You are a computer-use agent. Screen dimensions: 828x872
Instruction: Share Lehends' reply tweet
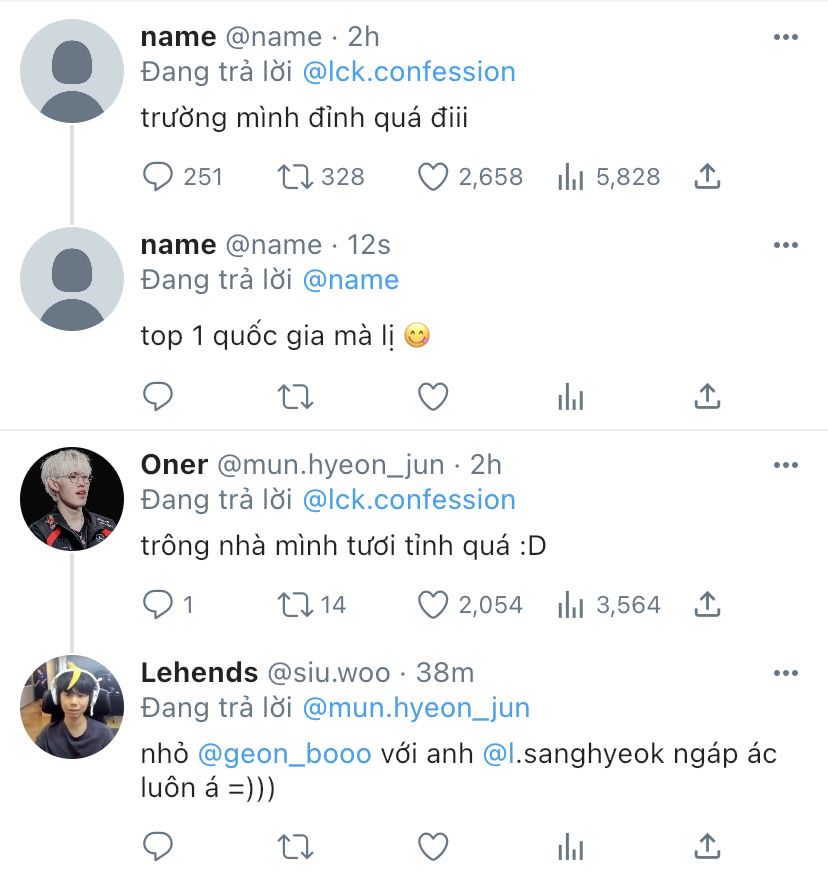tap(707, 846)
